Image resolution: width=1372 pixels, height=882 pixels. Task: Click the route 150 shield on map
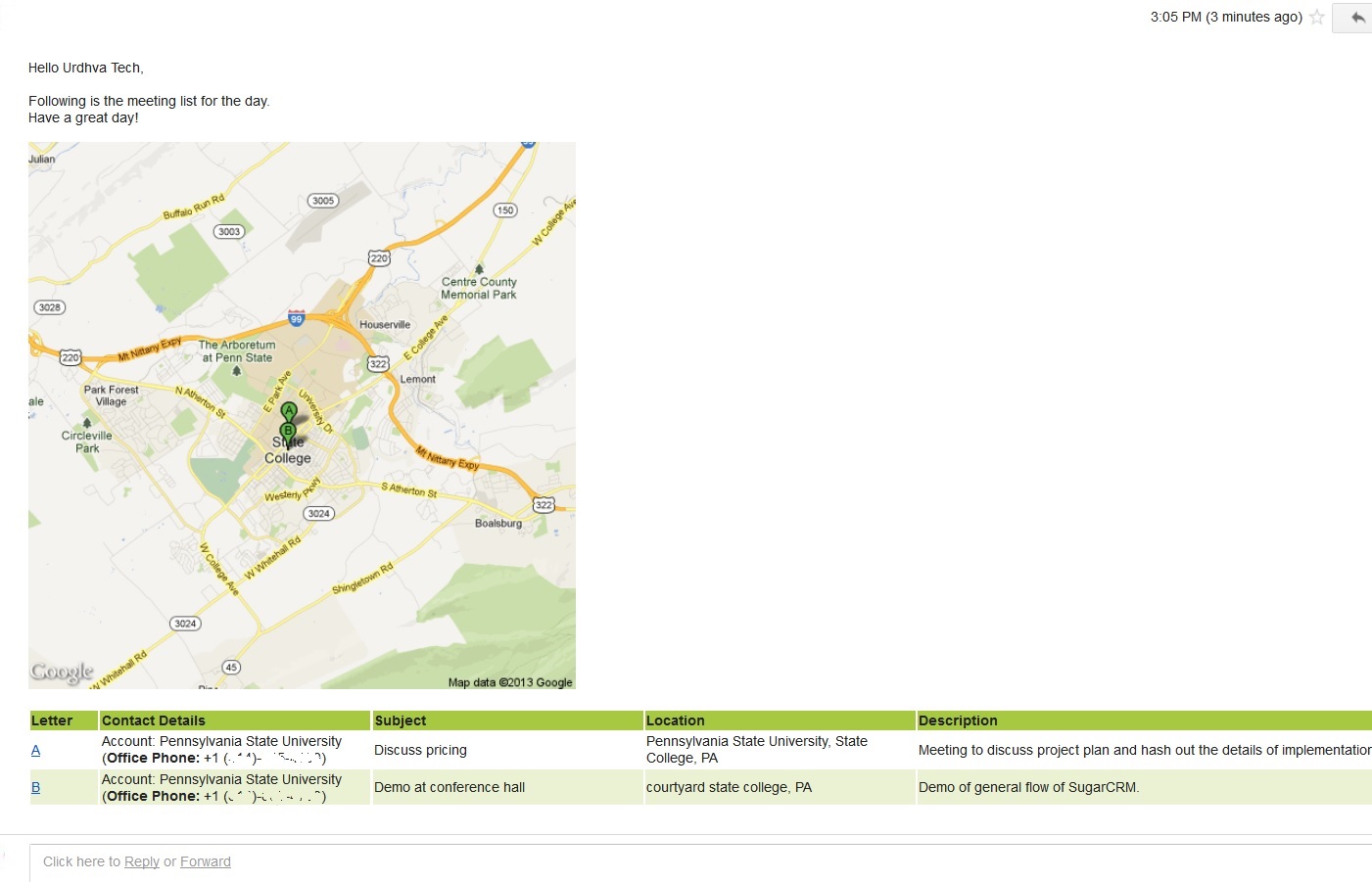pyautogui.click(x=504, y=209)
